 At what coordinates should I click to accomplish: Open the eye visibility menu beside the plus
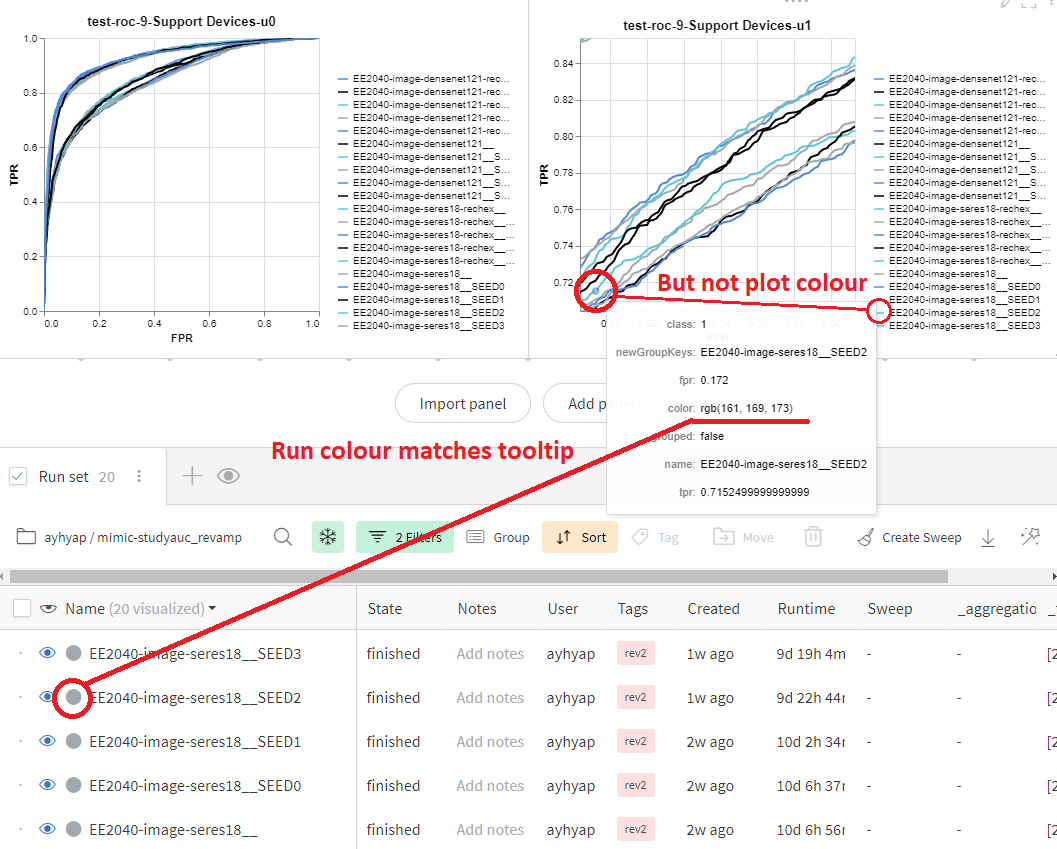pos(228,477)
